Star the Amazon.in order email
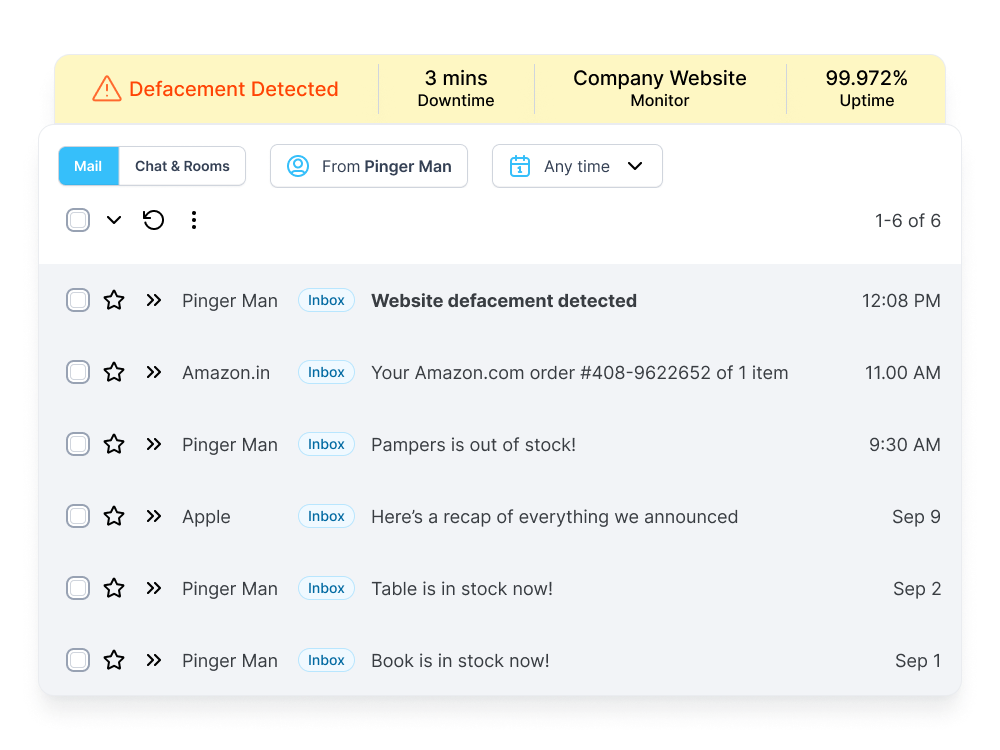This screenshot has width=1000, height=750. click(x=114, y=372)
